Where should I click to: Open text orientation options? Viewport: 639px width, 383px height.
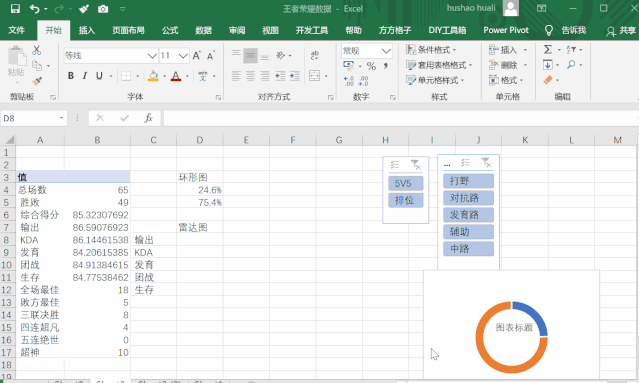(284, 55)
